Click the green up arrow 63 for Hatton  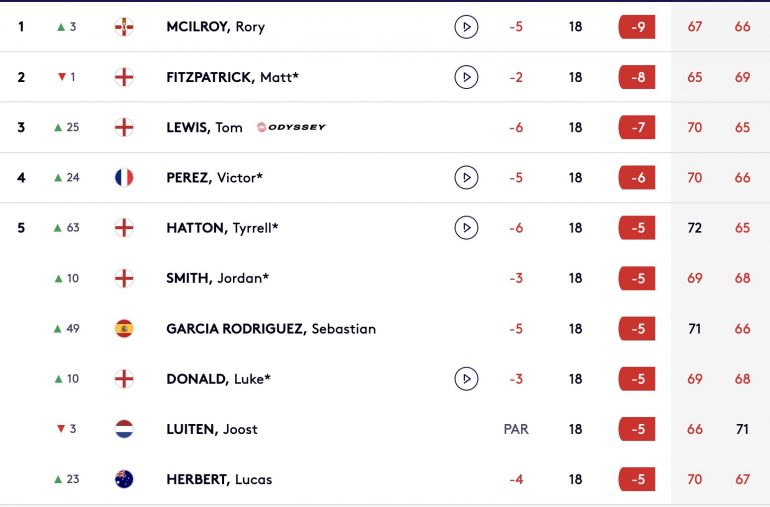coord(66,228)
